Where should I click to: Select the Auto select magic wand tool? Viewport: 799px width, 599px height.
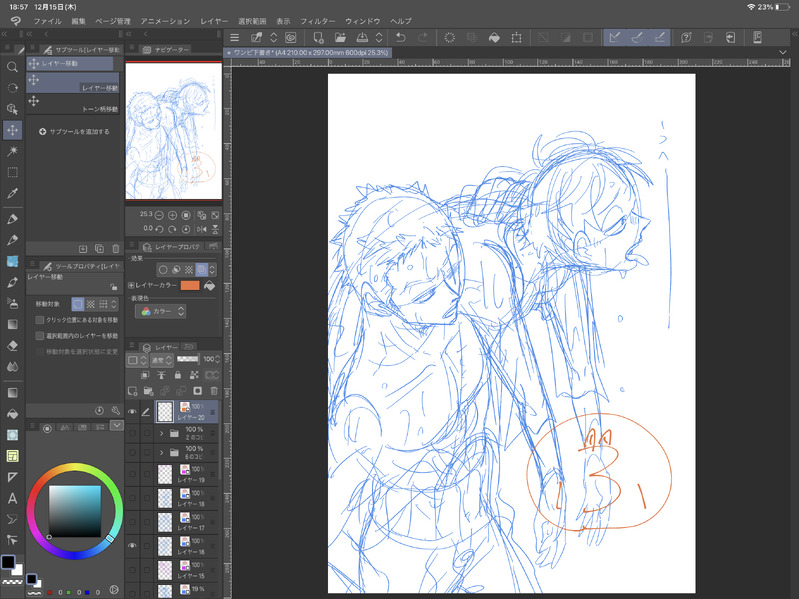(12, 151)
